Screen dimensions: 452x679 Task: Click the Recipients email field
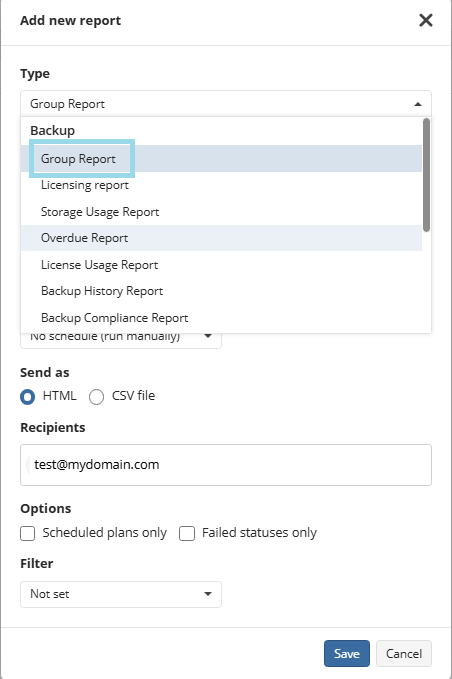[226, 465]
